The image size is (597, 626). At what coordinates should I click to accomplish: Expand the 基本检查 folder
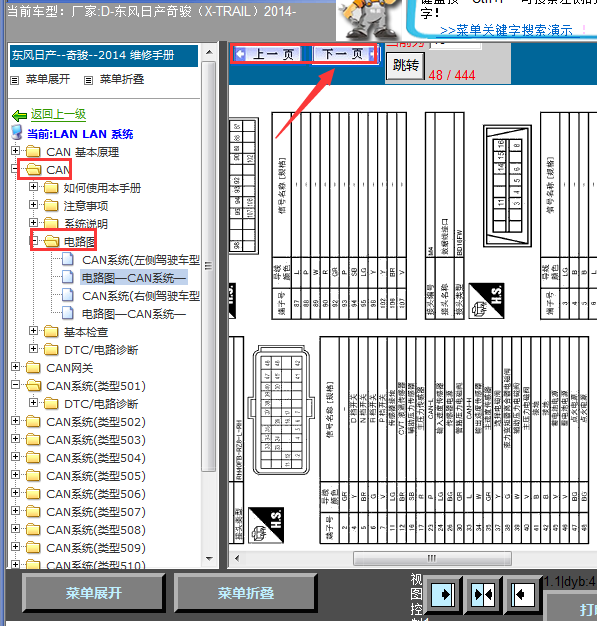[x=34, y=330]
